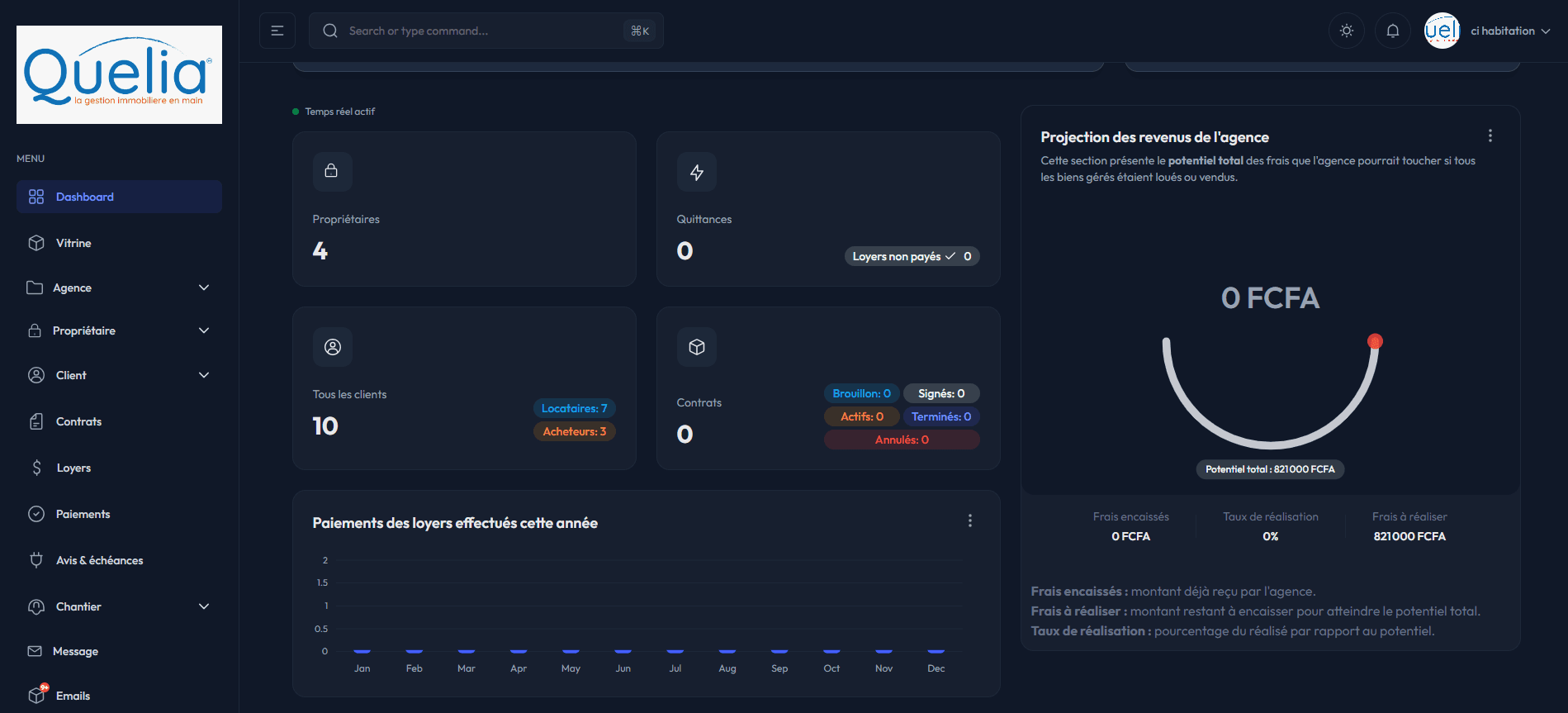1568x713 pixels.
Task: Click the Loyers non payés badge
Action: tap(911, 256)
